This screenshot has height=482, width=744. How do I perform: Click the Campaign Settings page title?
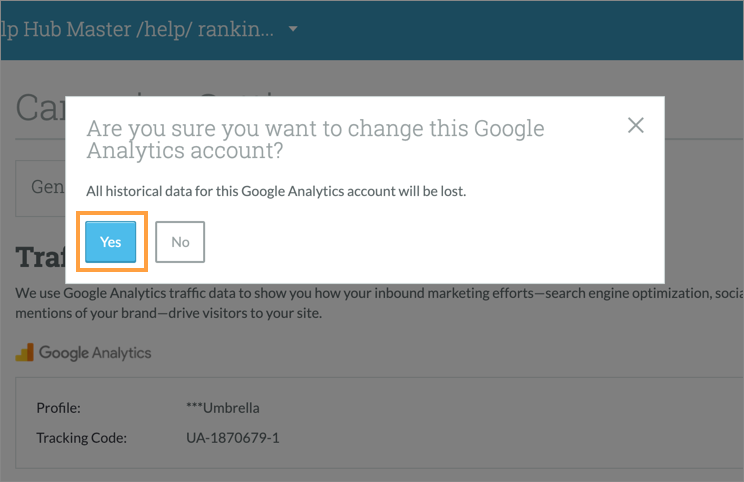(x=40, y=108)
